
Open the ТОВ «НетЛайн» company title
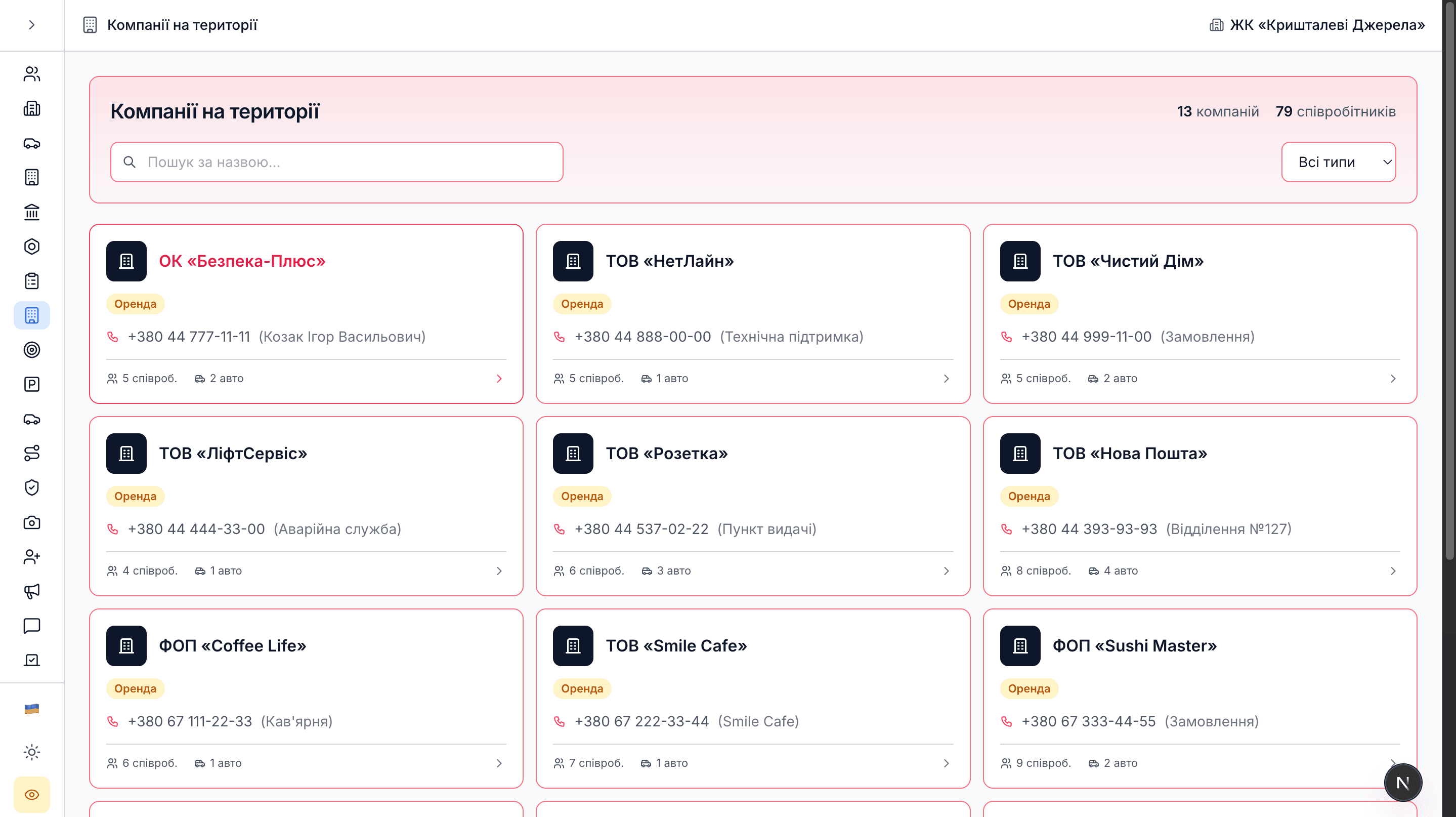click(x=670, y=261)
